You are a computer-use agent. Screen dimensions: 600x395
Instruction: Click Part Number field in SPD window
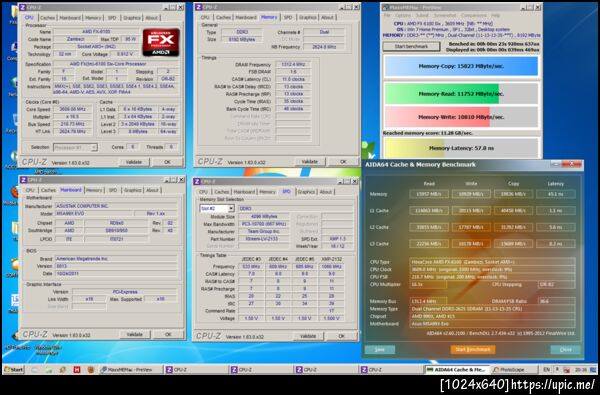coord(264,239)
